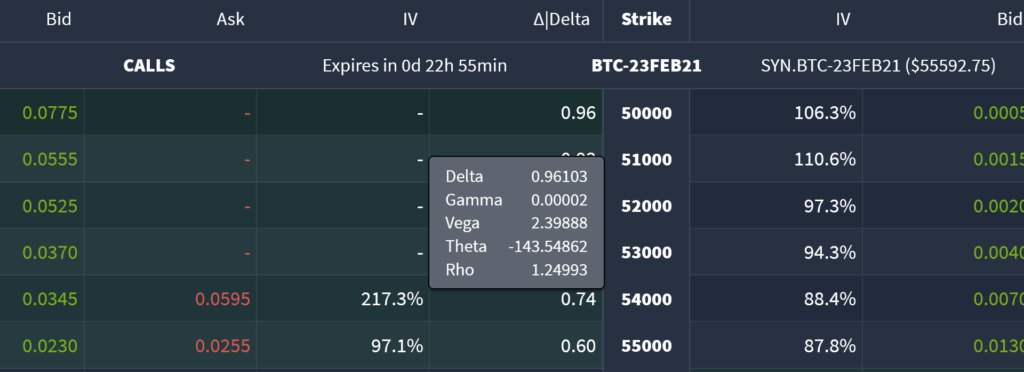Click the calls Ask column header
Viewport: 1024px width, 372px height.
pyautogui.click(x=231, y=20)
